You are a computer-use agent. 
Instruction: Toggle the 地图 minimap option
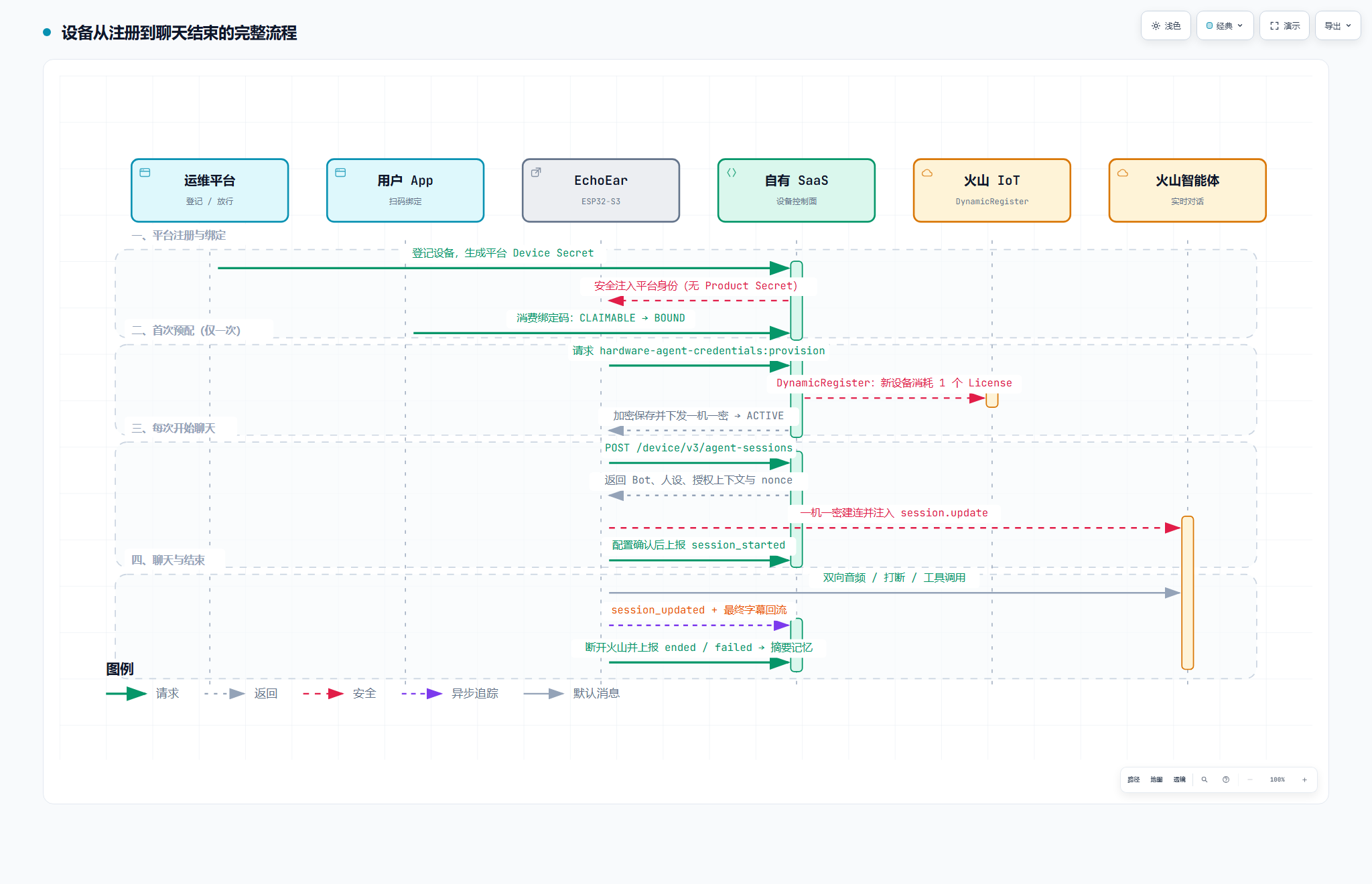pyautogui.click(x=1156, y=780)
